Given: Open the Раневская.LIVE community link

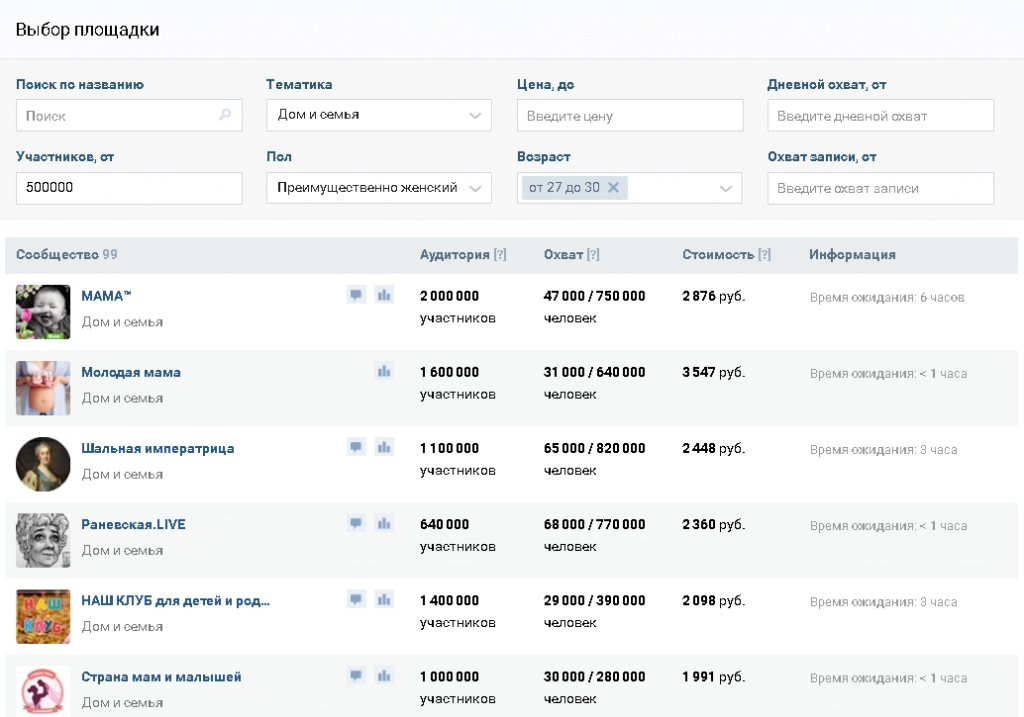Looking at the screenshot, I should point(133,524).
